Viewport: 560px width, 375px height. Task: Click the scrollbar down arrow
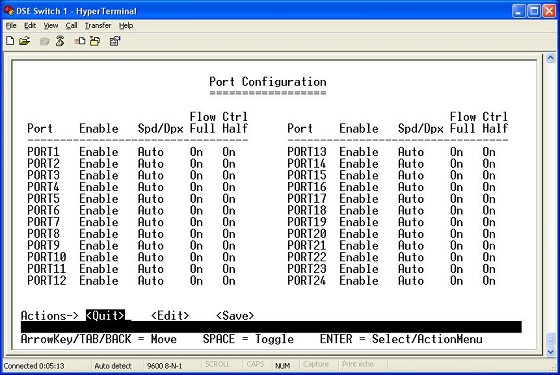click(550, 352)
